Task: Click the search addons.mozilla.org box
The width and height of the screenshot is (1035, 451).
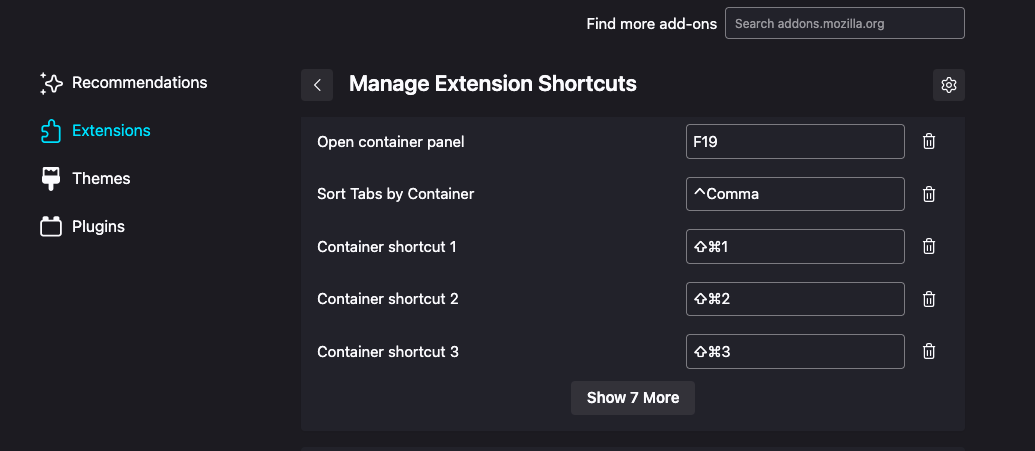Action: (844, 23)
